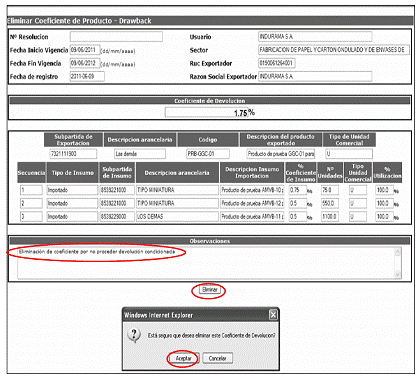Click the question mark dialog icon

click(x=134, y=334)
